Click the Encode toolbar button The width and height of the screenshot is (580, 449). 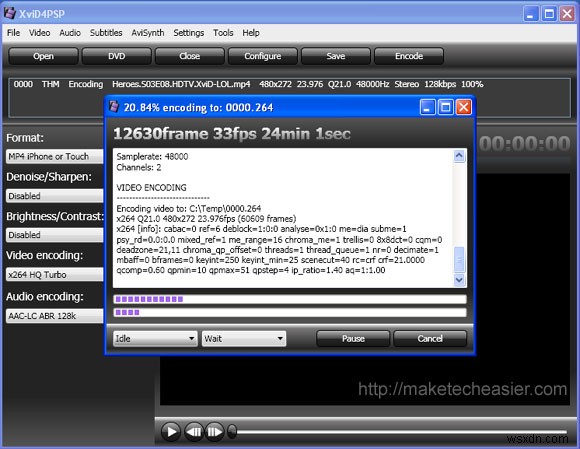click(x=409, y=56)
